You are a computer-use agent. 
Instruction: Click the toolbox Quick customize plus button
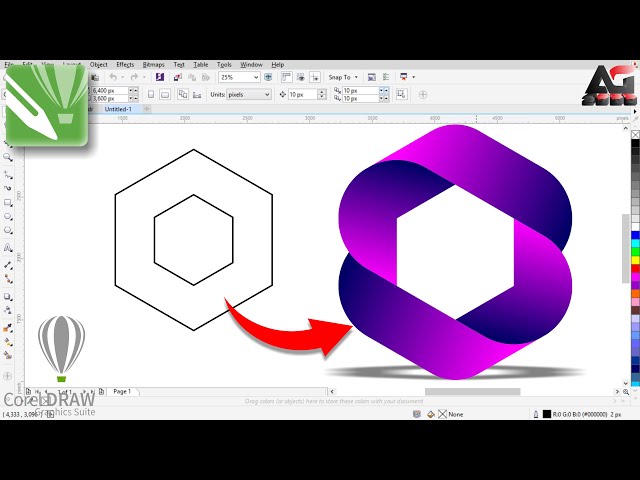(7, 376)
